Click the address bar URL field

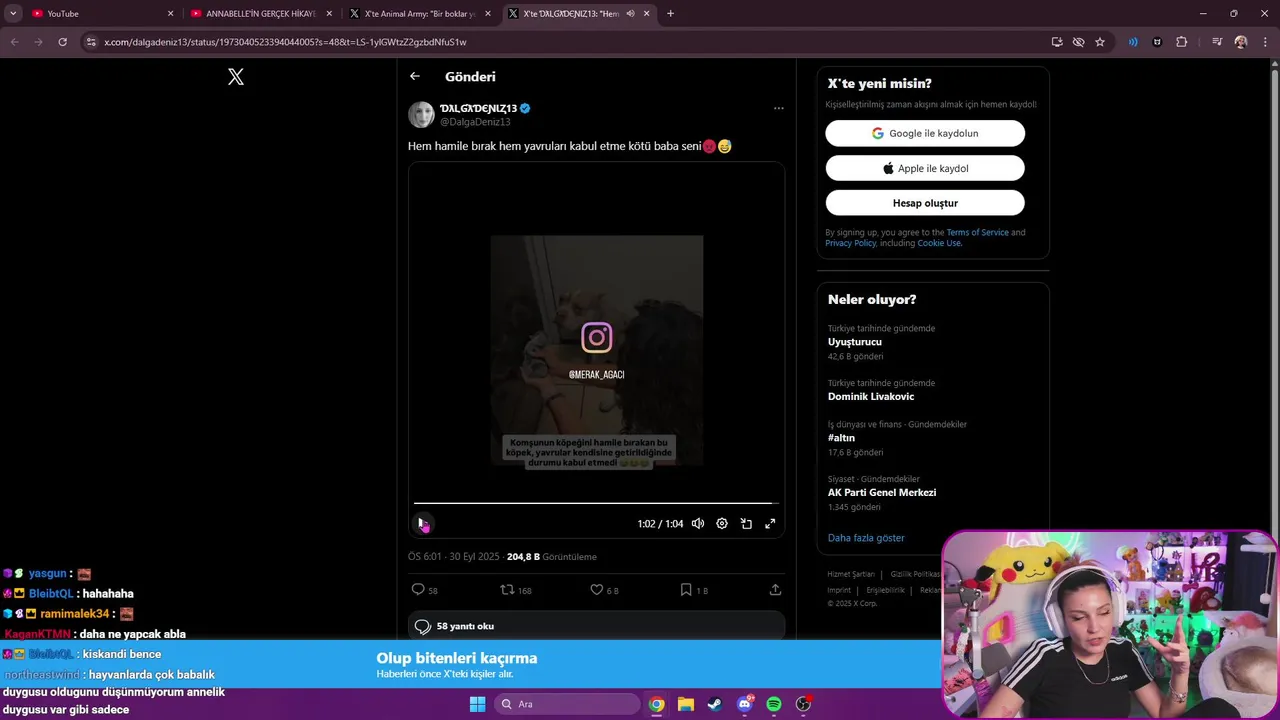pos(570,42)
